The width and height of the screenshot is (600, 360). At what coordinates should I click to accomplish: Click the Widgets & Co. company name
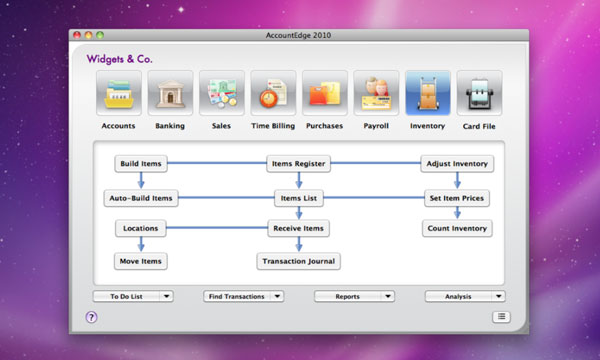coord(119,59)
